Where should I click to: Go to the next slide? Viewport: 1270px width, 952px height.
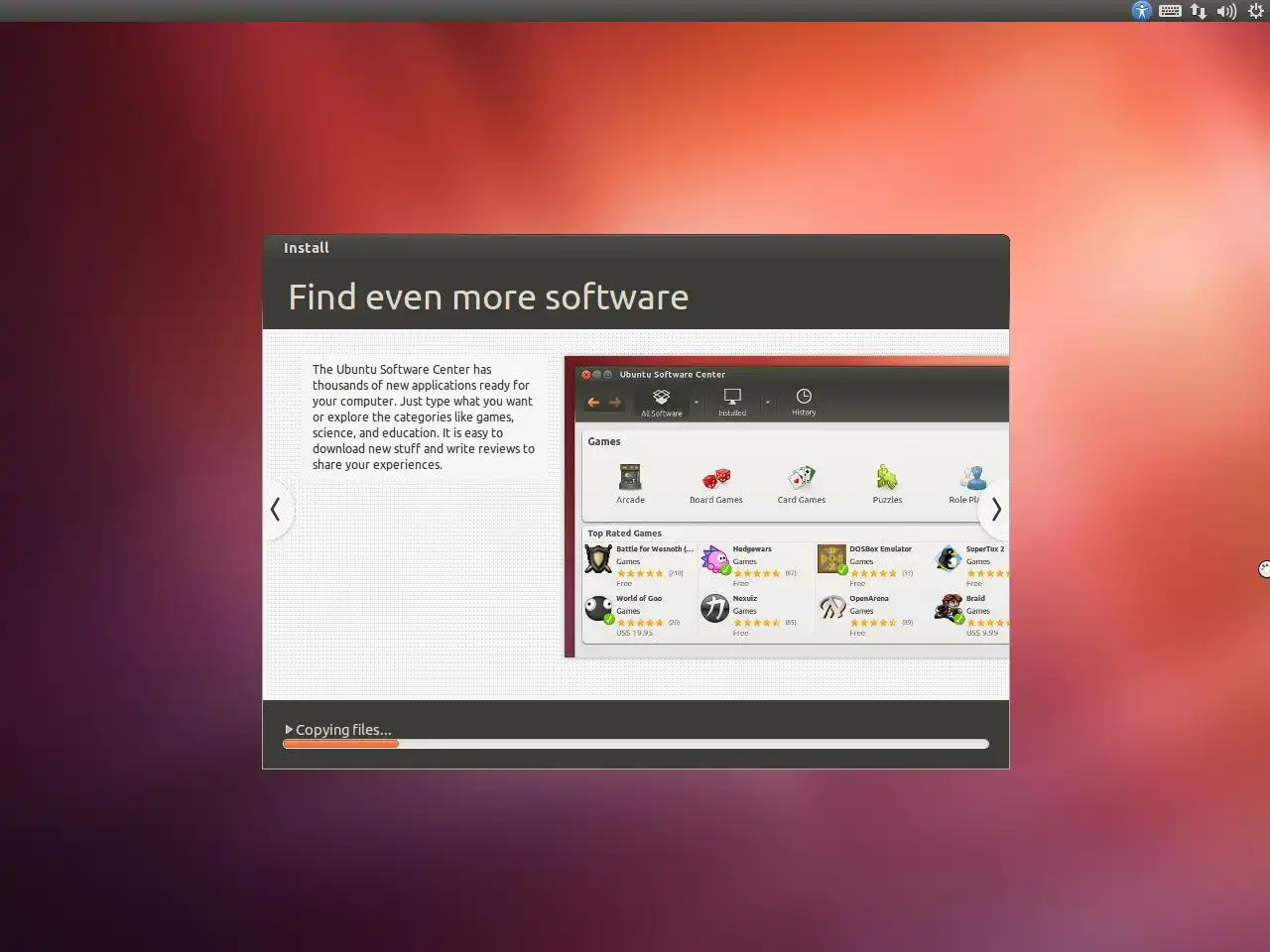pyautogui.click(x=995, y=510)
